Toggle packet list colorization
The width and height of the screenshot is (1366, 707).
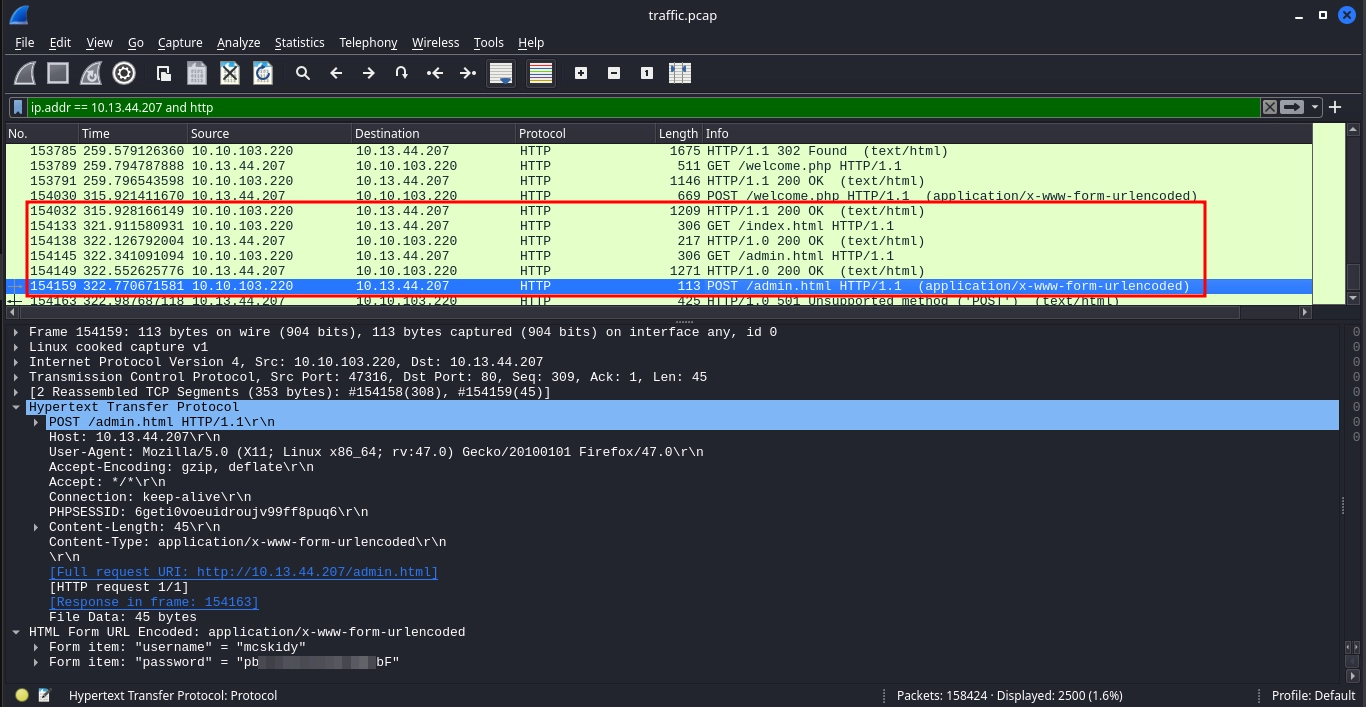coord(541,73)
